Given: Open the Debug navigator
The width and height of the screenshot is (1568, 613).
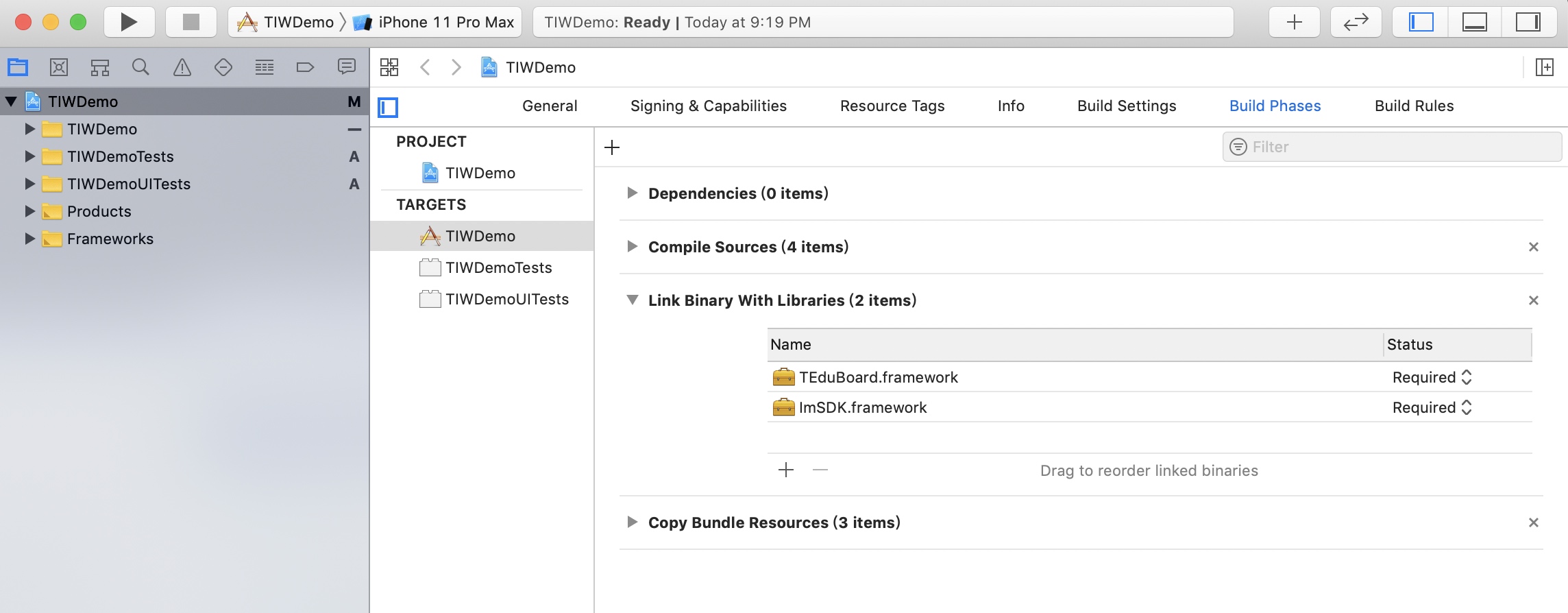Looking at the screenshot, I should coord(265,67).
